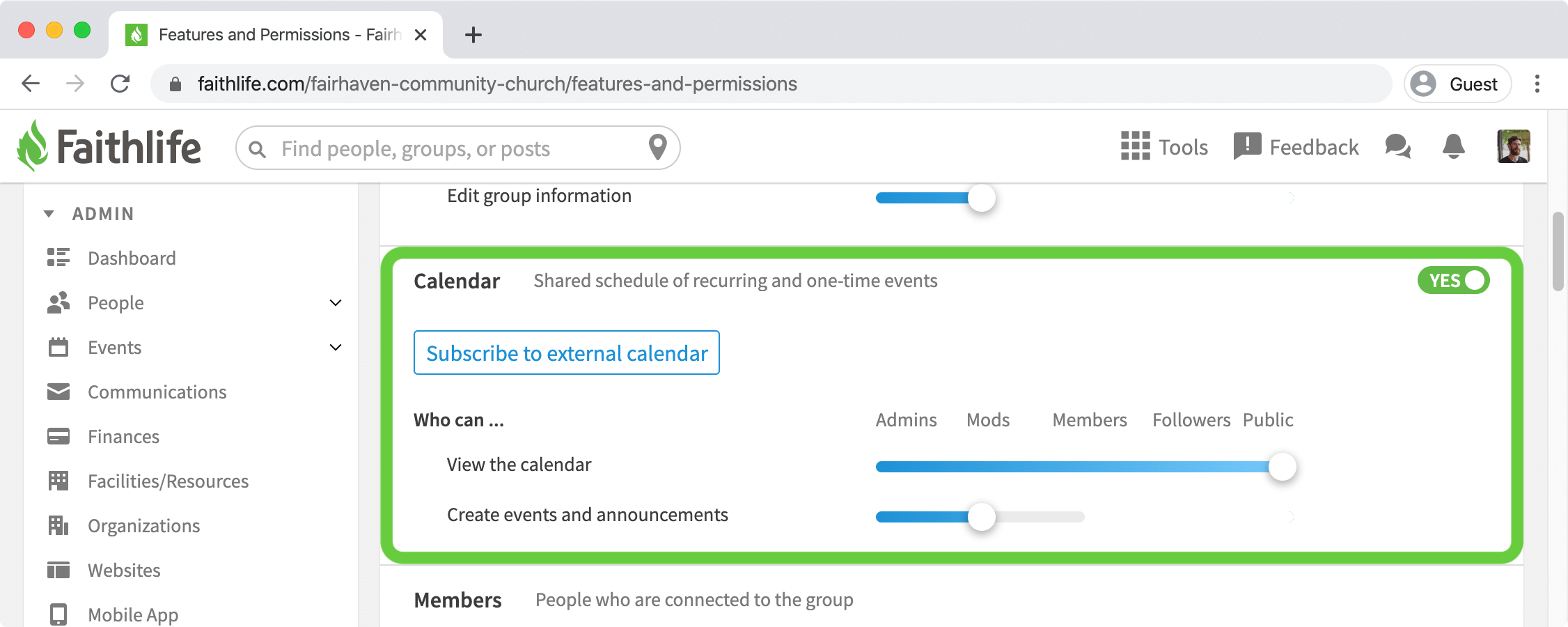This screenshot has height=627, width=1568.
Task: Click the magnifier search icon
Action: [257, 149]
